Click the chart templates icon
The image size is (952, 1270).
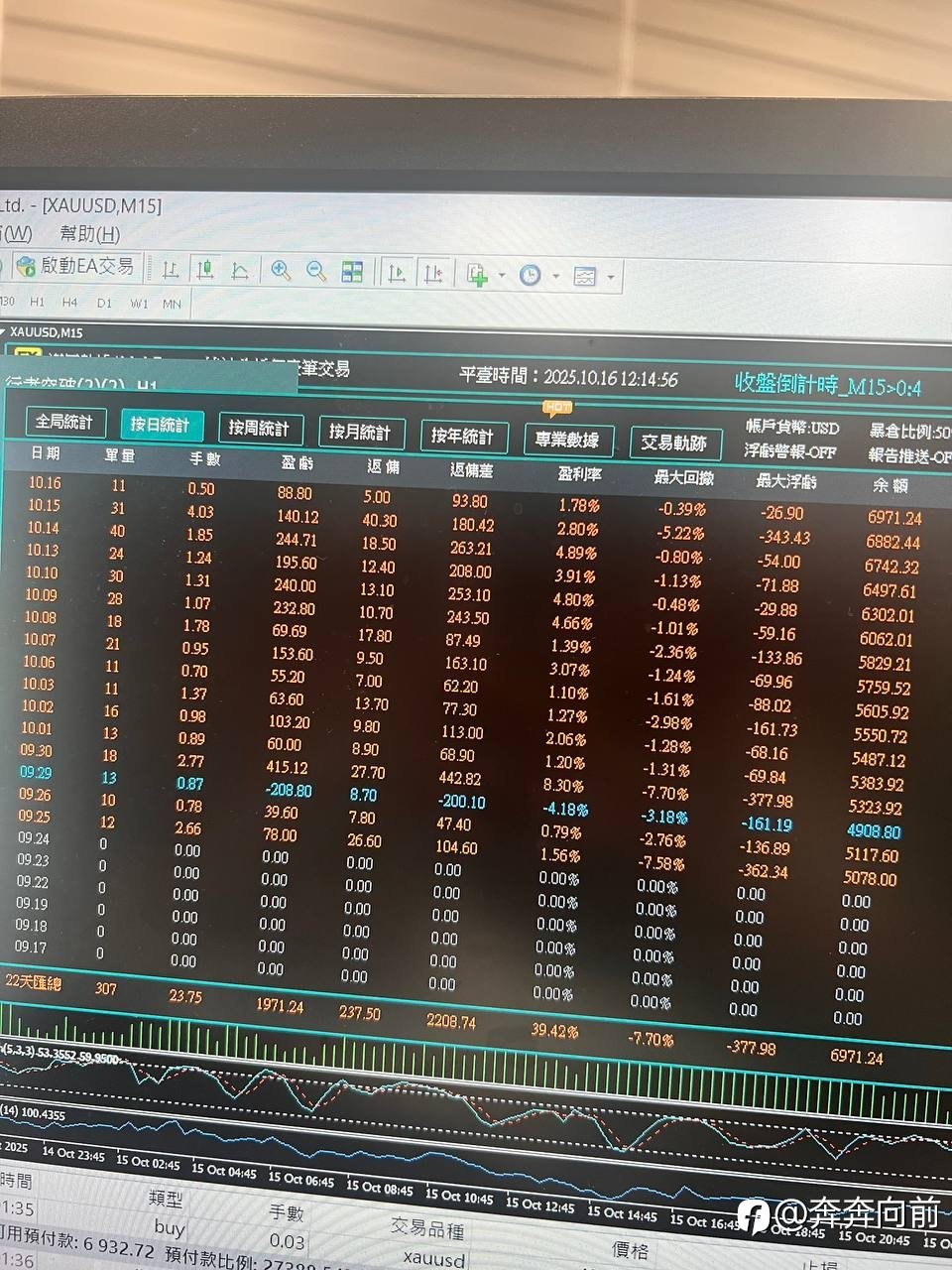click(x=585, y=276)
